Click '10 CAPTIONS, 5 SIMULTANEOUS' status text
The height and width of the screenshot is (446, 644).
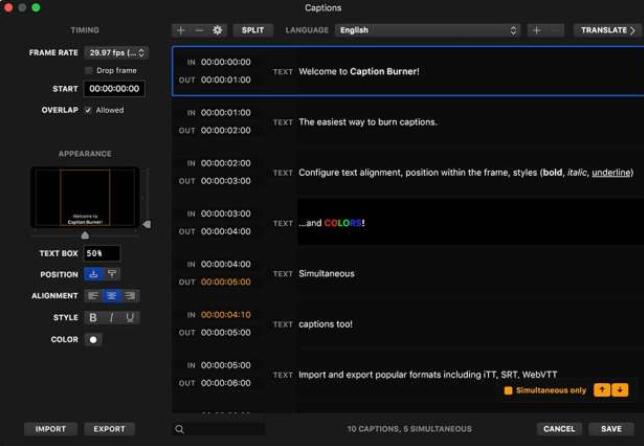click(x=409, y=429)
